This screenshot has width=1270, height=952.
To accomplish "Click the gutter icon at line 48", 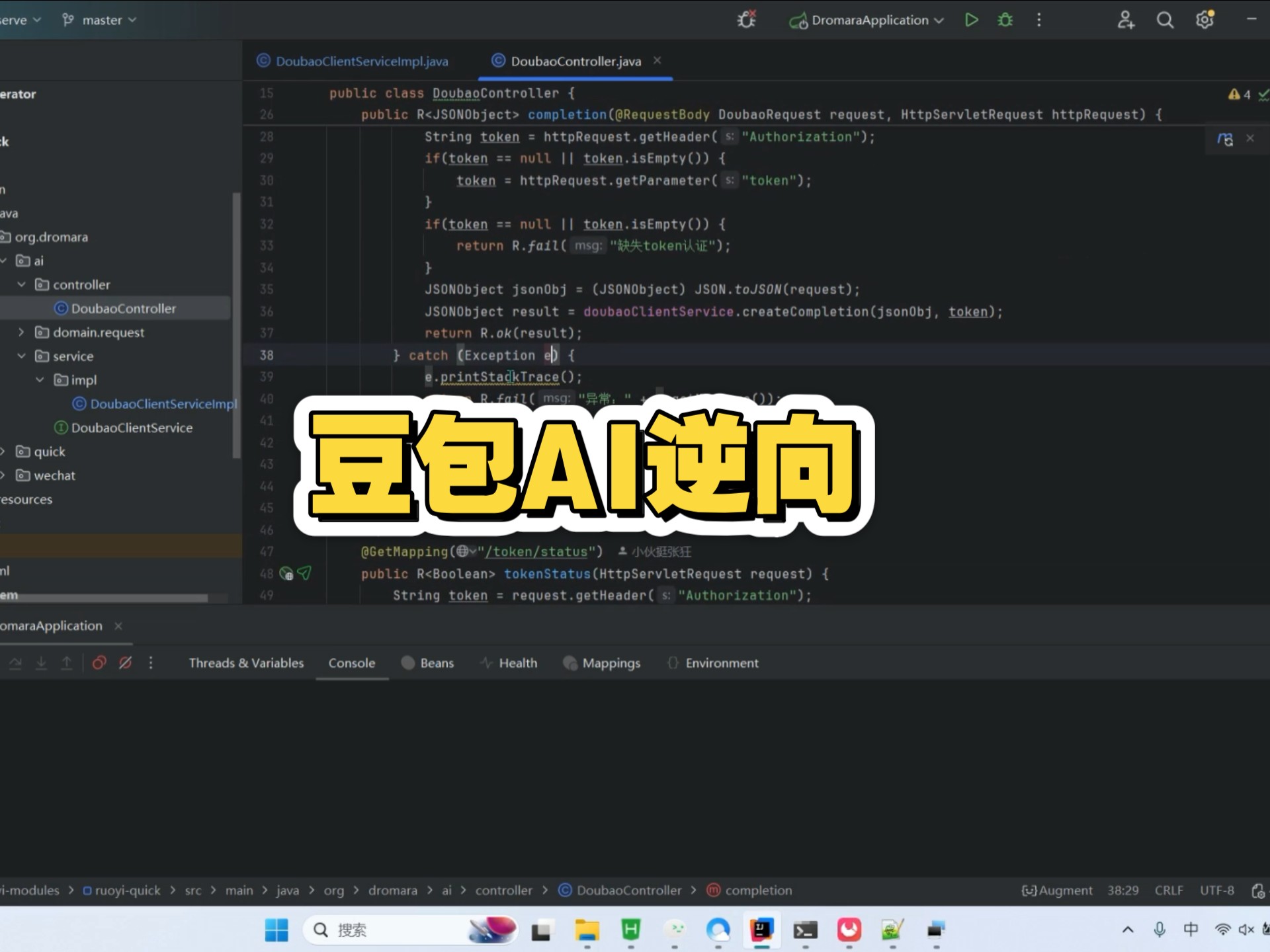I will point(286,574).
